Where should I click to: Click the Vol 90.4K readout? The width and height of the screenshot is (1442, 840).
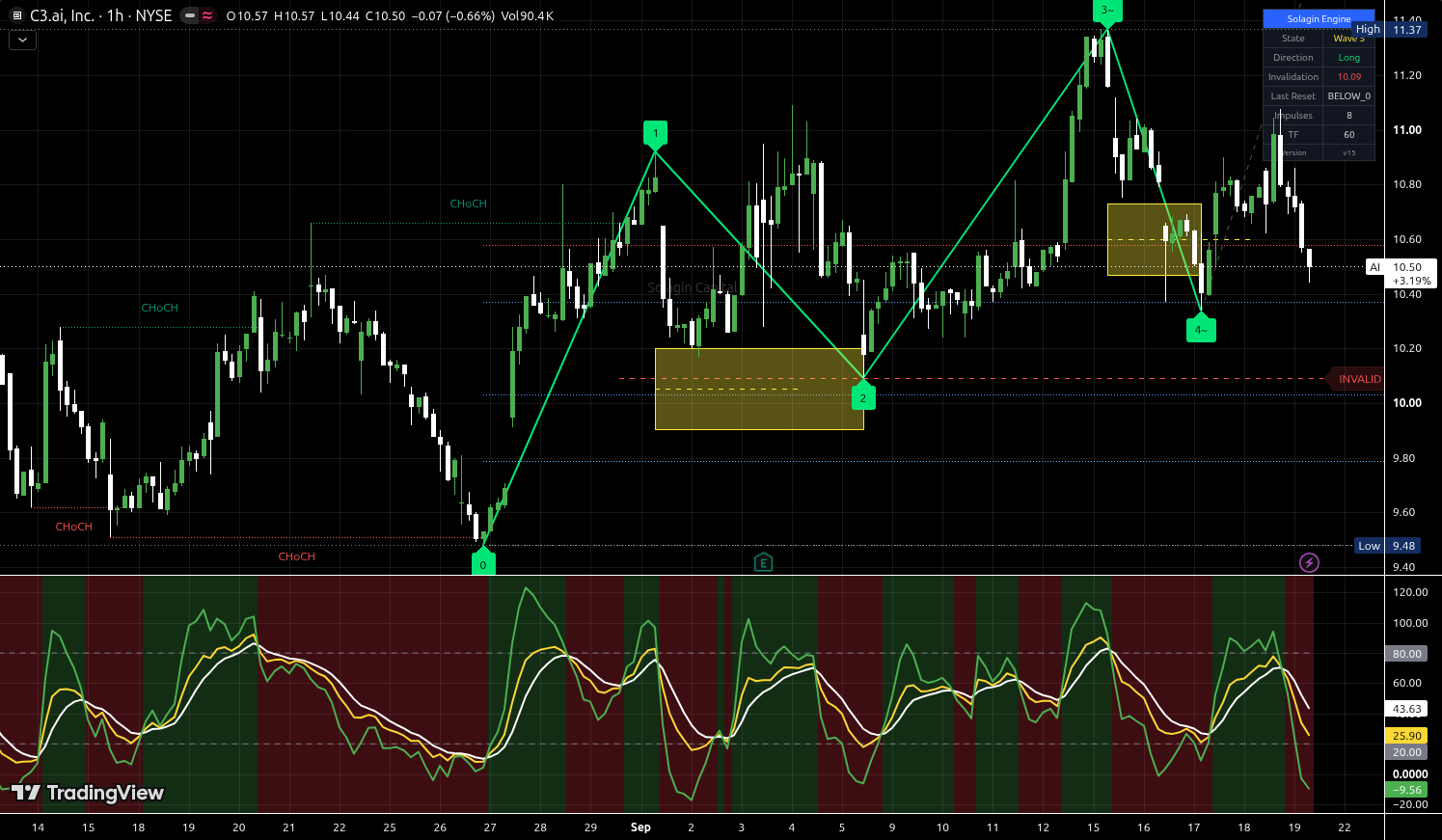527,16
